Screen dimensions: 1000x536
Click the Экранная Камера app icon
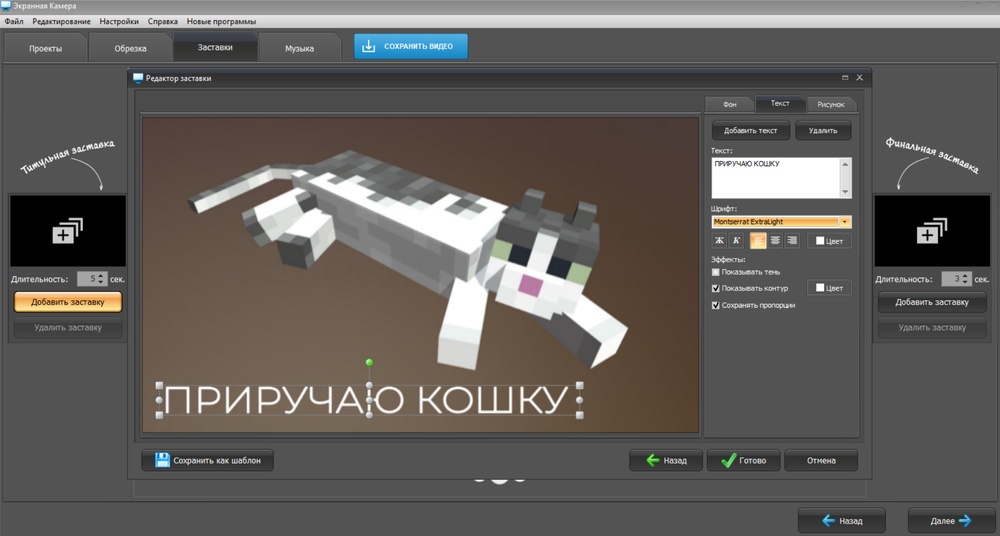tap(6, 6)
